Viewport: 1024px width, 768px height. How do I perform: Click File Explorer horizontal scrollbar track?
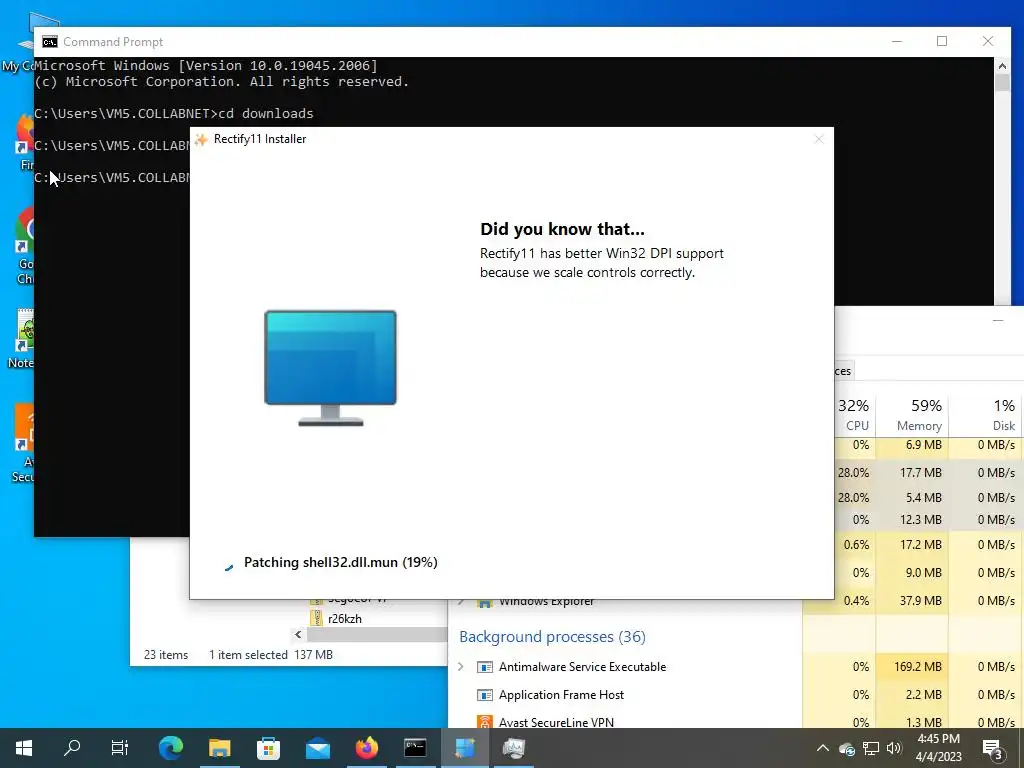tap(377, 634)
